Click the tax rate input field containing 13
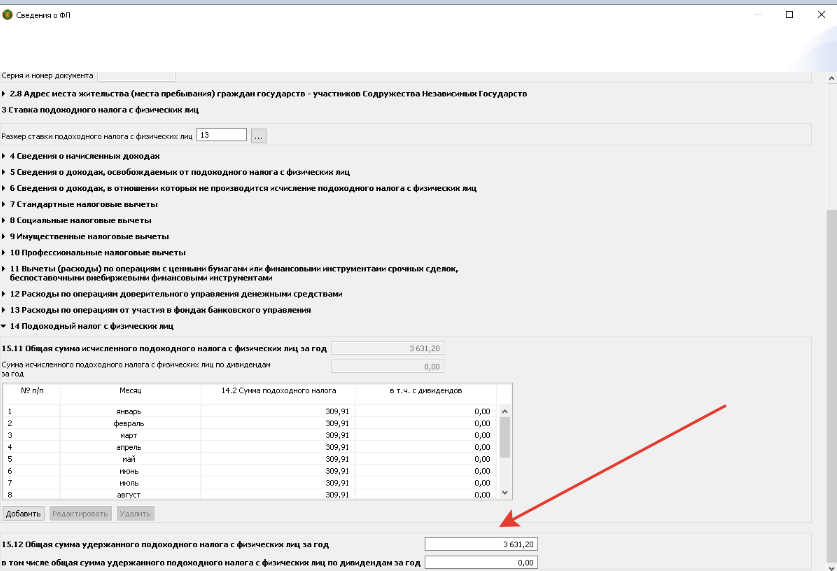This screenshot has width=837, height=571. 221,135
